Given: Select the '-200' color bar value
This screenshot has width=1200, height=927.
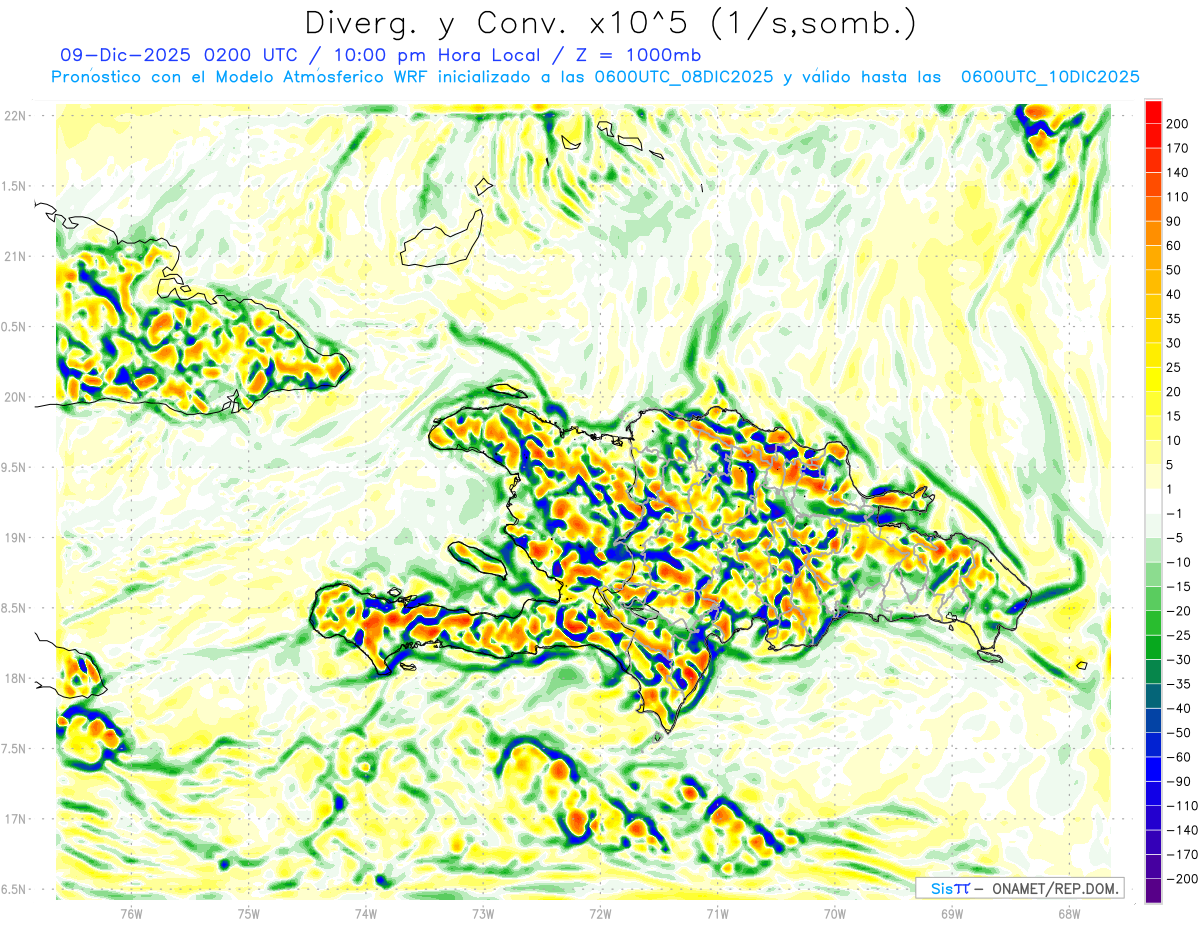Looking at the screenshot, I should point(1181,879).
